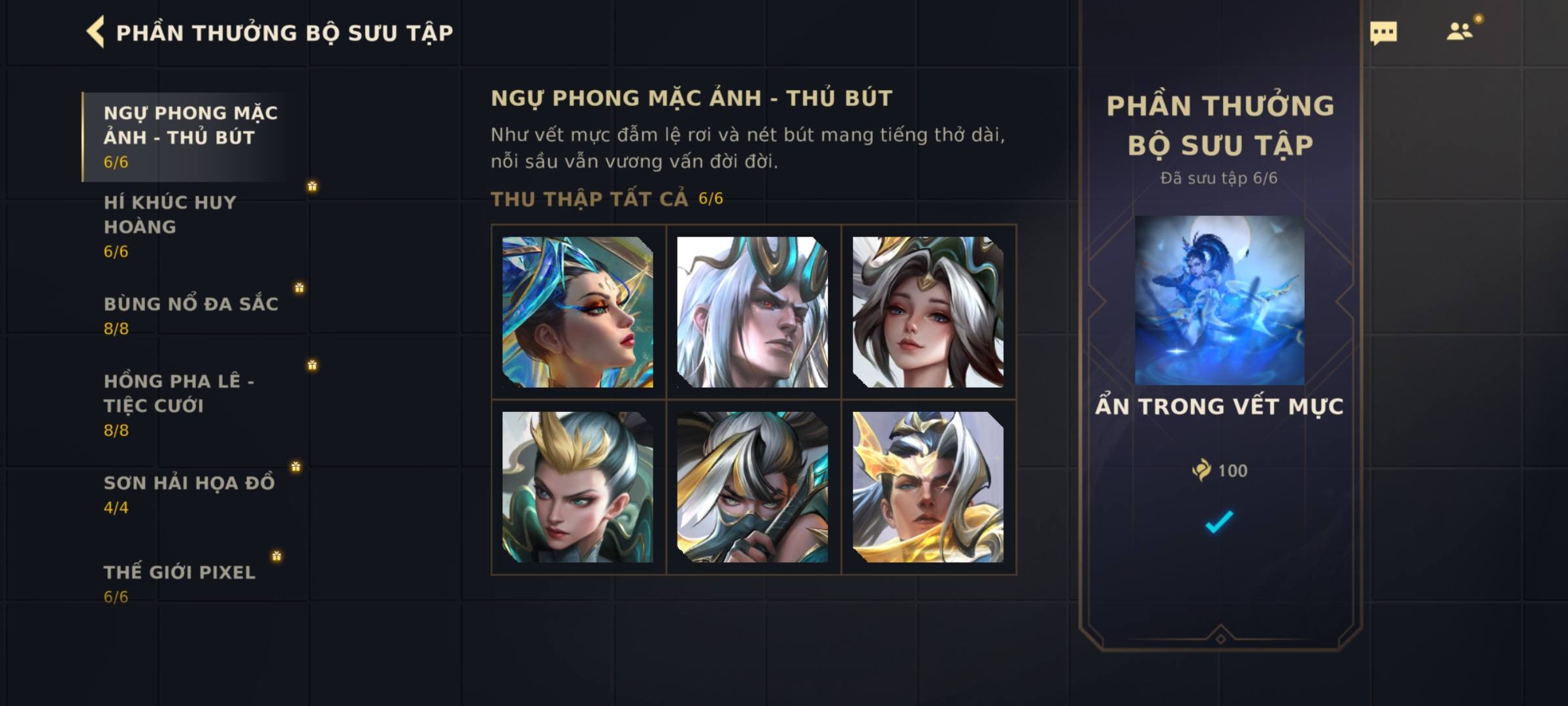Open the friends list icon
Viewport: 1568px width, 706px height.
(1460, 31)
